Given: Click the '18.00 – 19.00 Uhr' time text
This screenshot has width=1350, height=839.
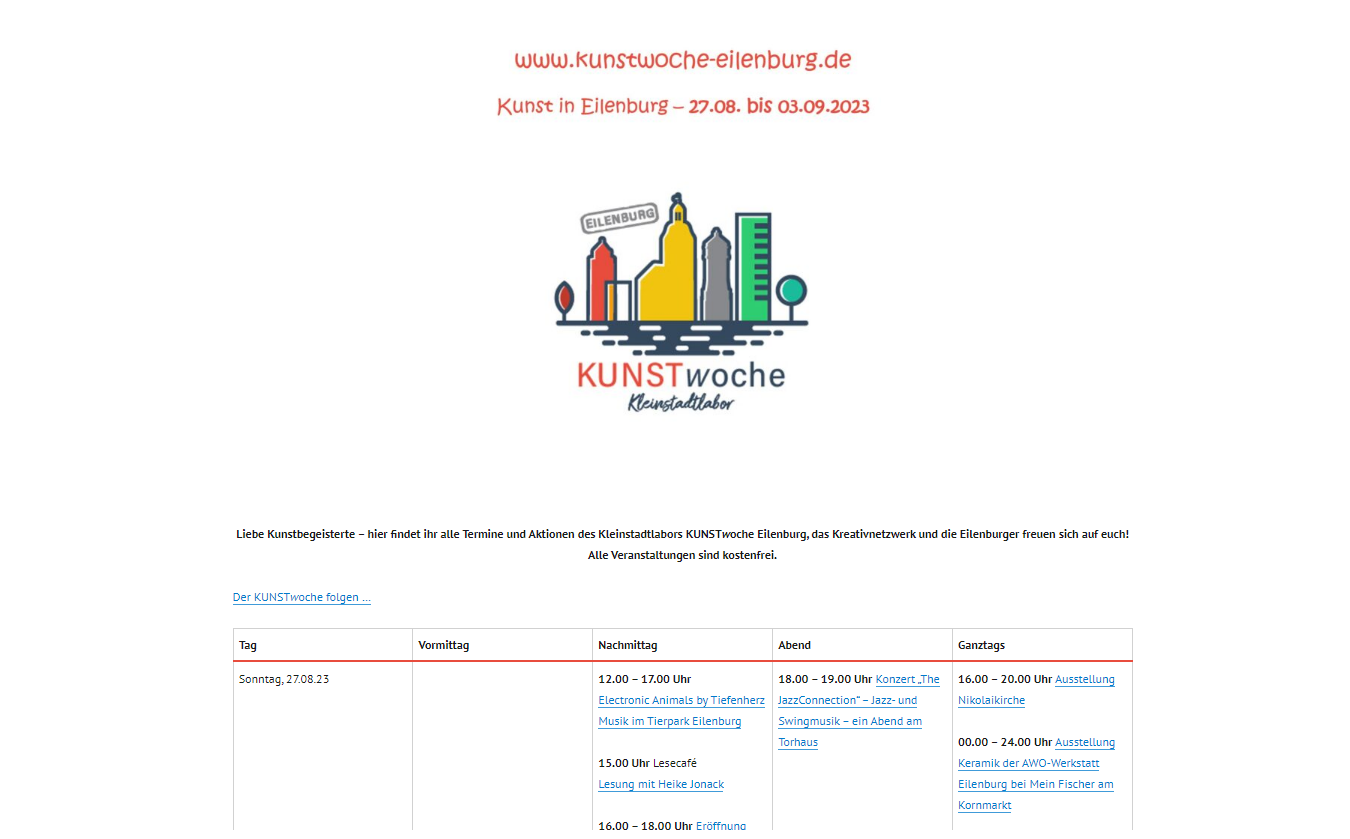Looking at the screenshot, I should (825, 680).
